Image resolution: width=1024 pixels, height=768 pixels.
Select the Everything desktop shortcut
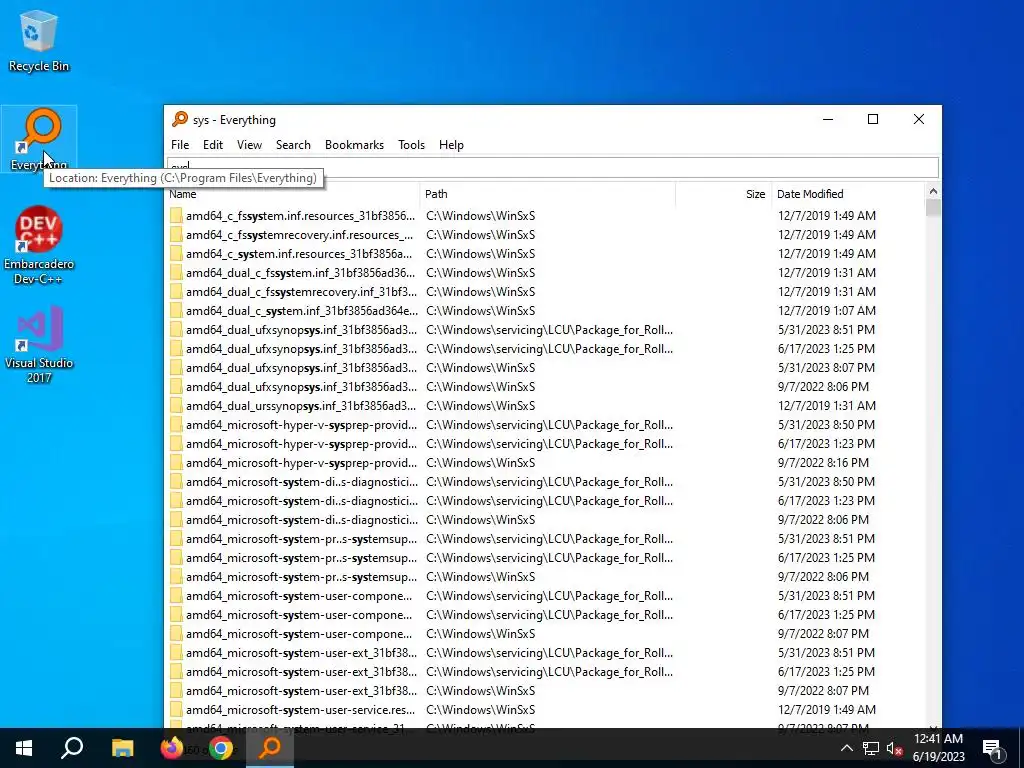(39, 138)
